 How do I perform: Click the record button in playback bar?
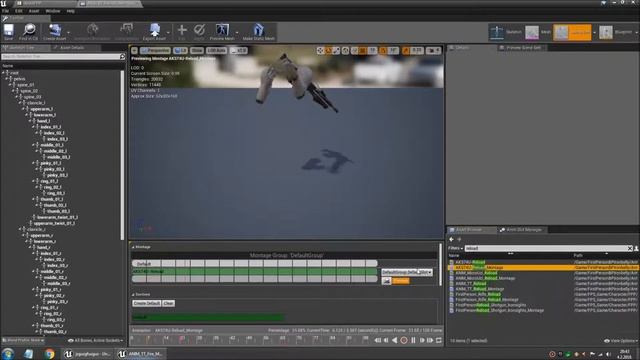(x=404, y=340)
